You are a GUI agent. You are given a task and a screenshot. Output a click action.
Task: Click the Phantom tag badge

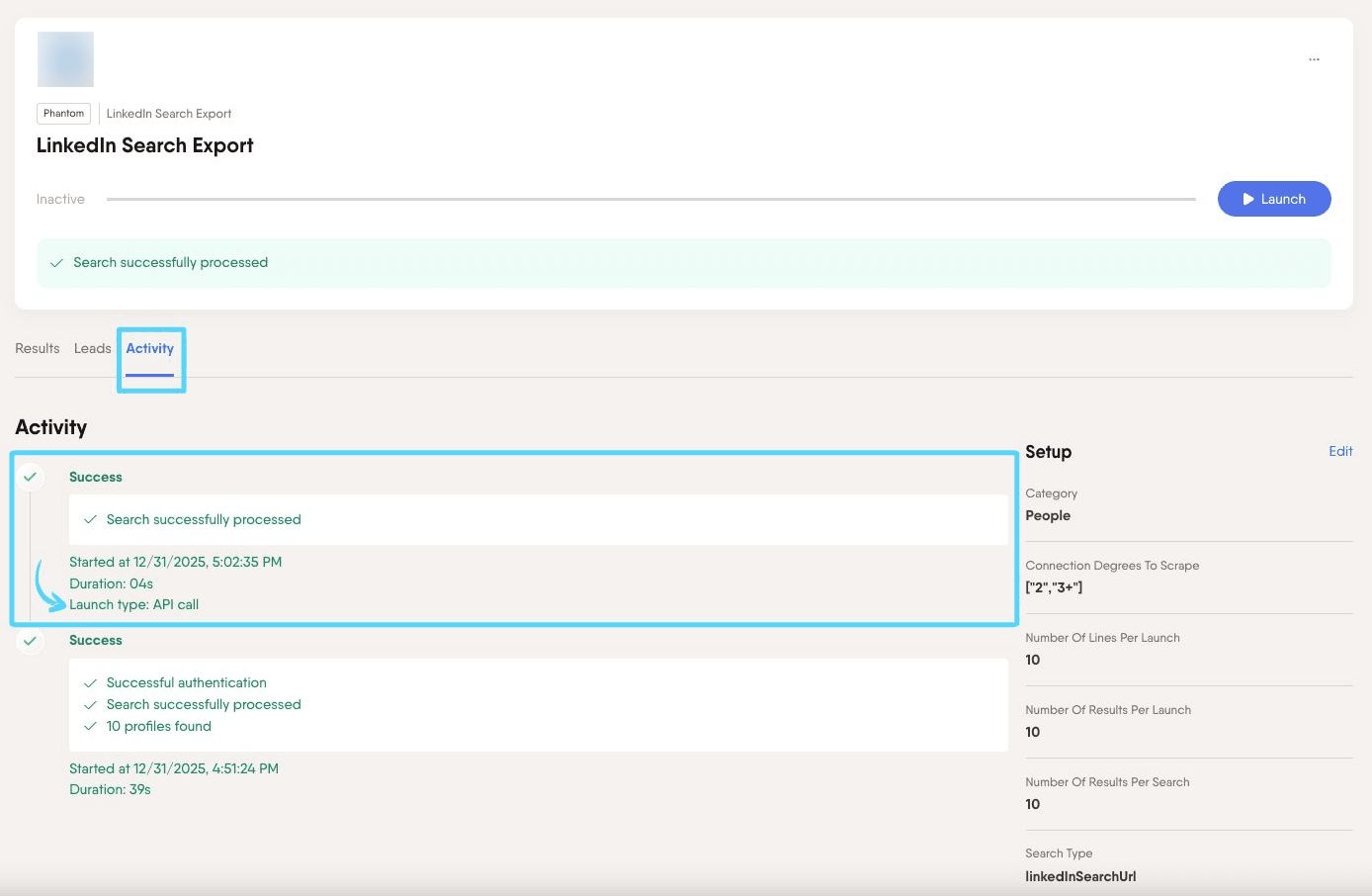coord(63,114)
